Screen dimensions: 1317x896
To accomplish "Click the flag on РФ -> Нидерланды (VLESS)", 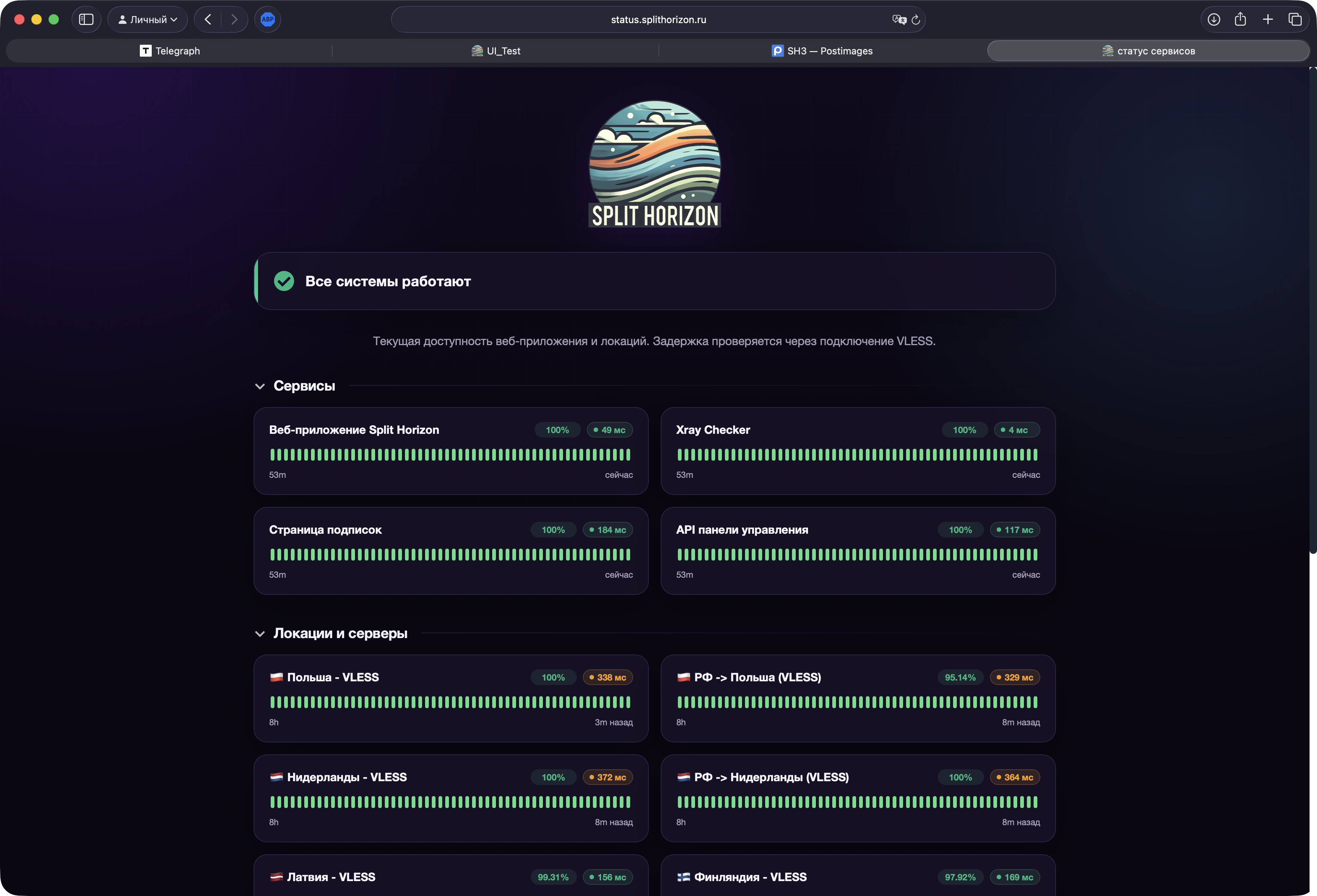I will click(683, 777).
